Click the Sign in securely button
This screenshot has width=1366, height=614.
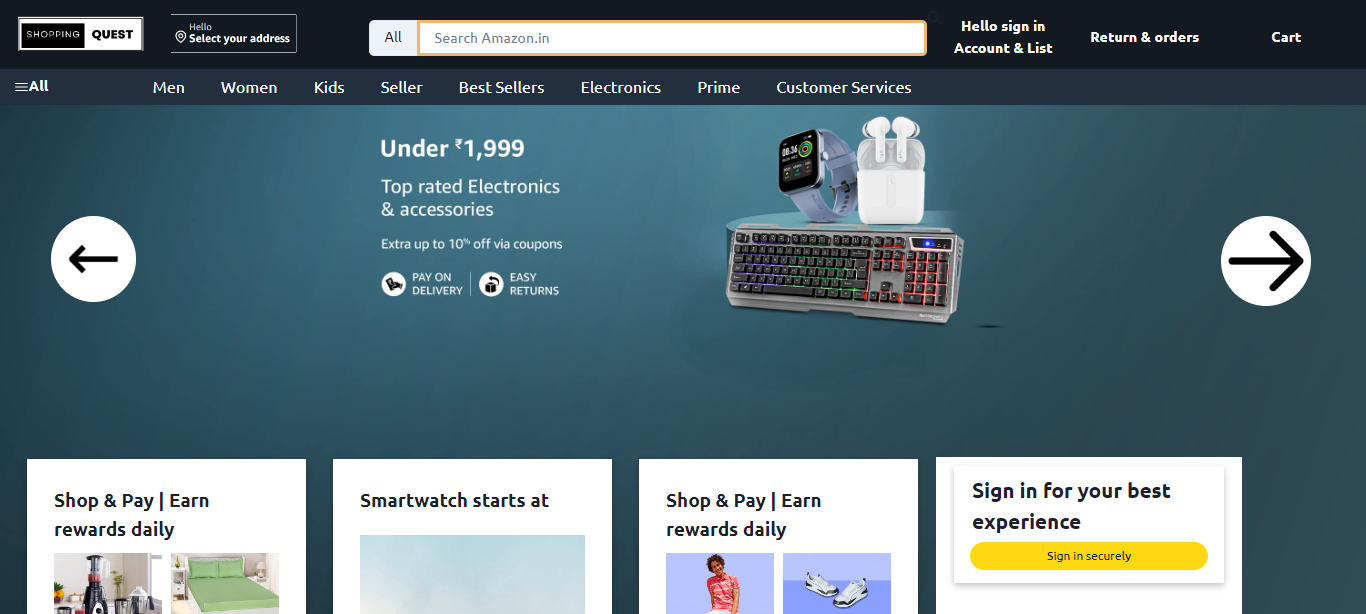pyautogui.click(x=1089, y=556)
